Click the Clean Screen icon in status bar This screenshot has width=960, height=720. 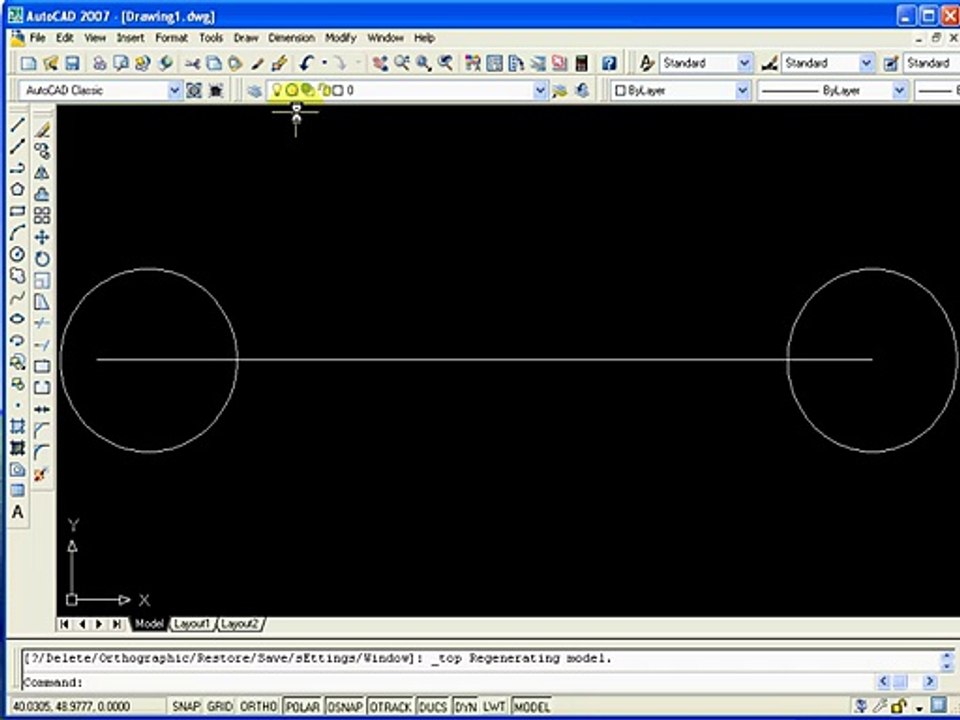(x=938, y=707)
